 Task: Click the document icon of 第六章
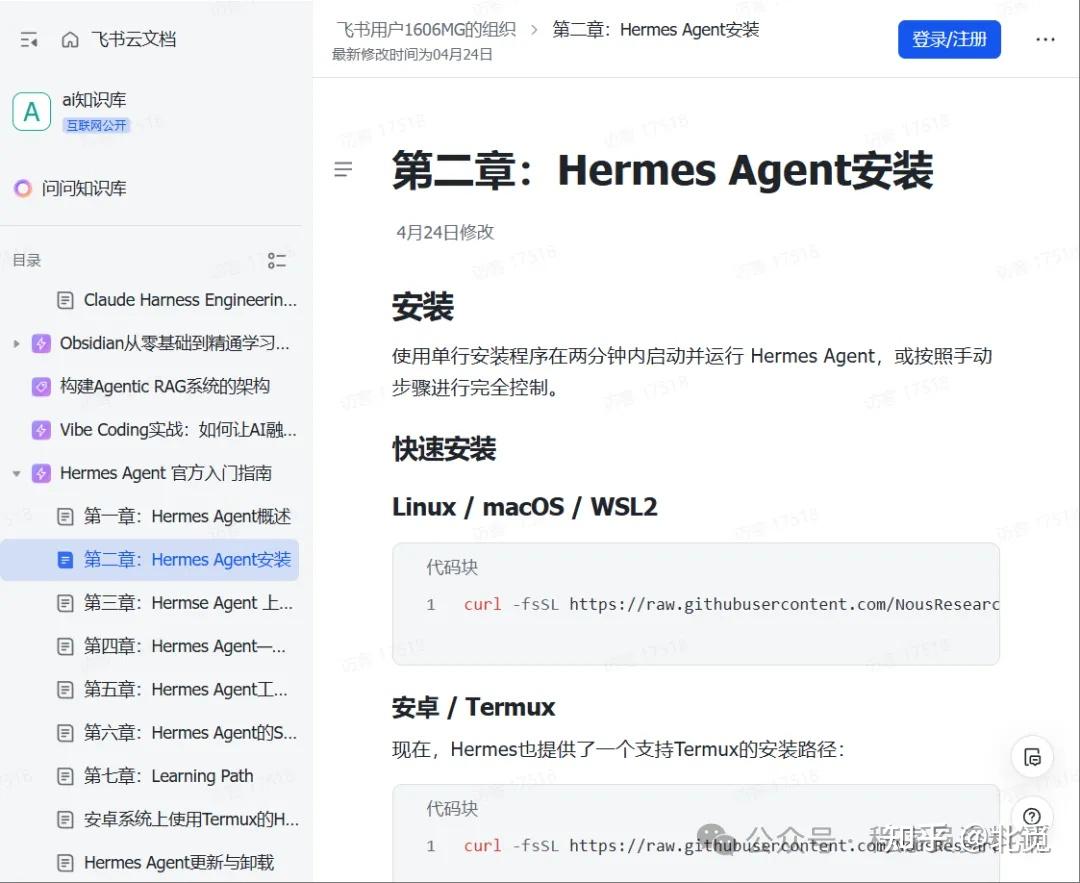pyautogui.click(x=65, y=733)
